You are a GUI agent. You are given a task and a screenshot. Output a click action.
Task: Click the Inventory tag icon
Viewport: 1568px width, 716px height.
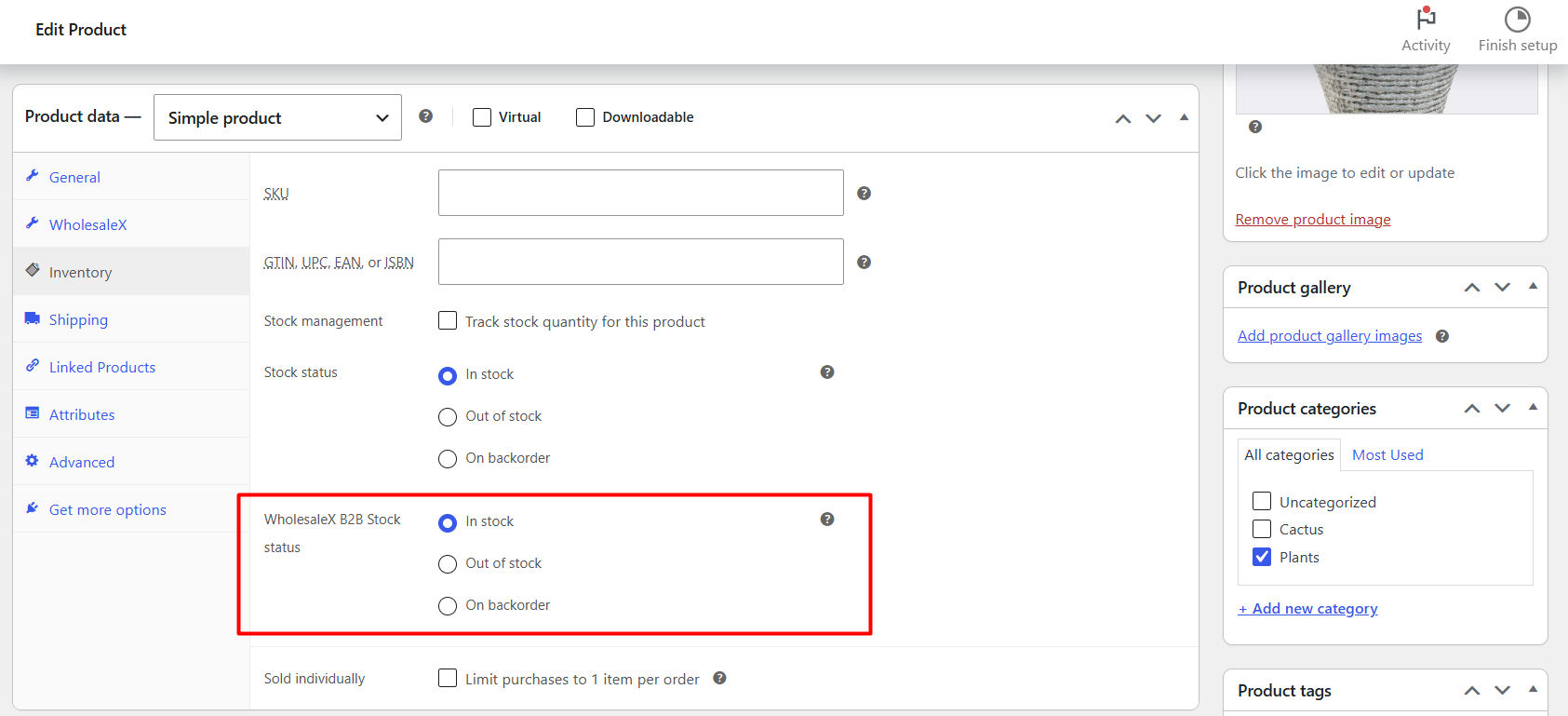33,270
